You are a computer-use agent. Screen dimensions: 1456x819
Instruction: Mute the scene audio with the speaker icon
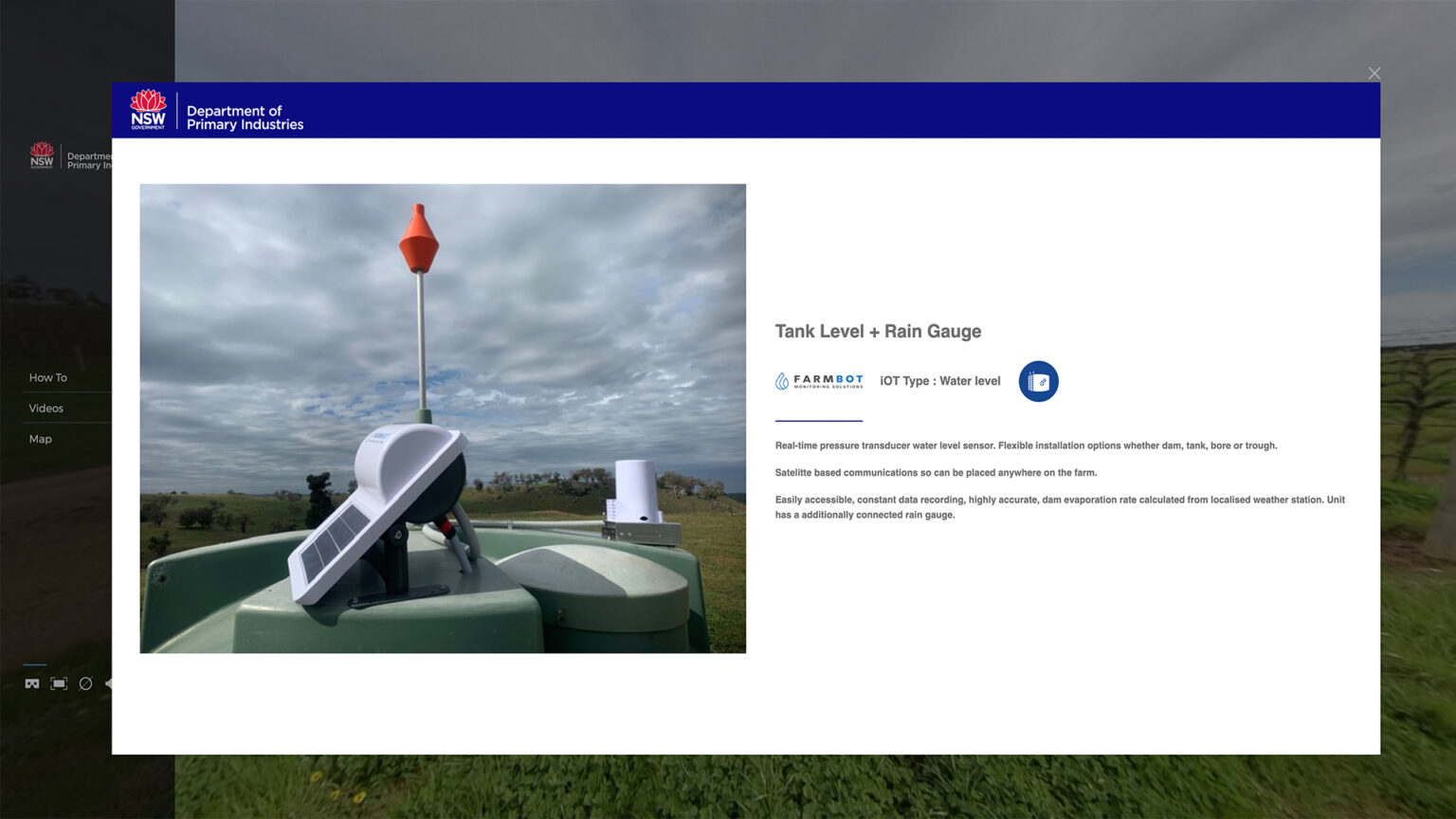point(108,682)
